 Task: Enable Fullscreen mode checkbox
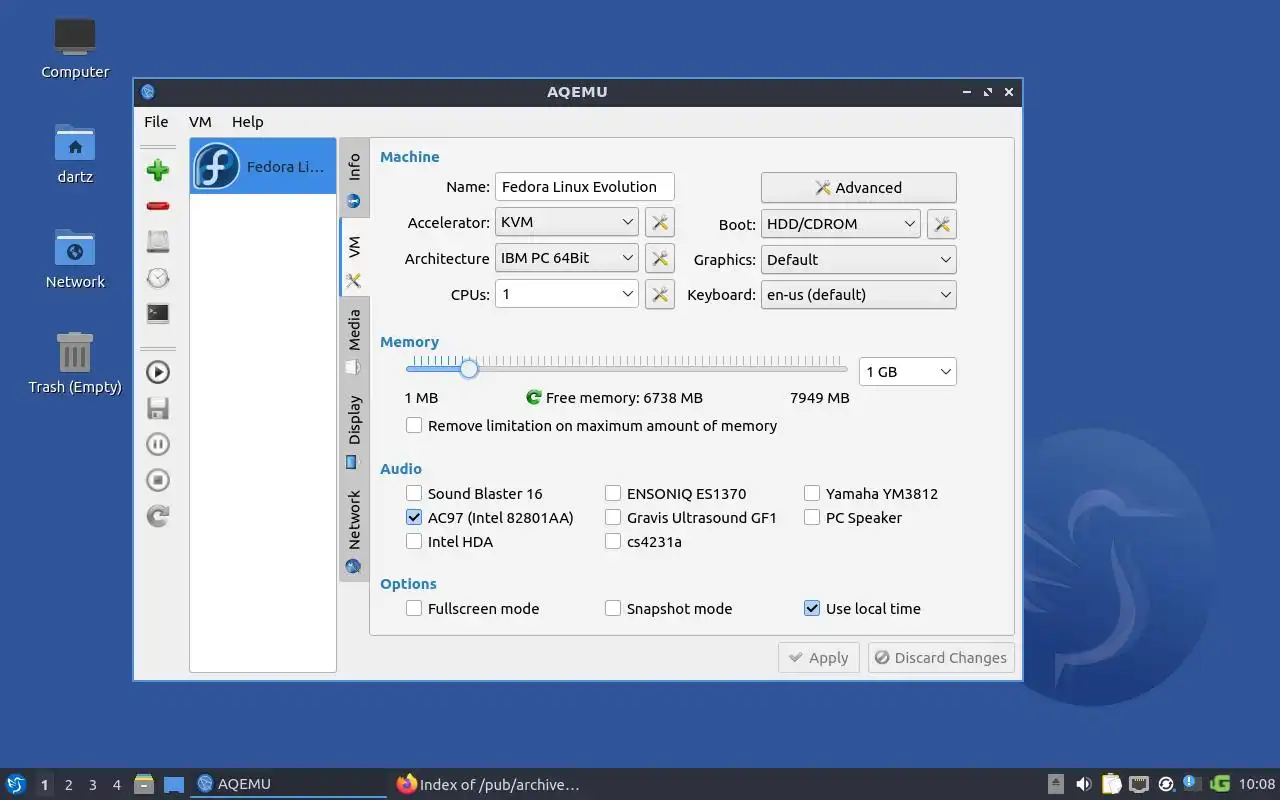click(414, 608)
